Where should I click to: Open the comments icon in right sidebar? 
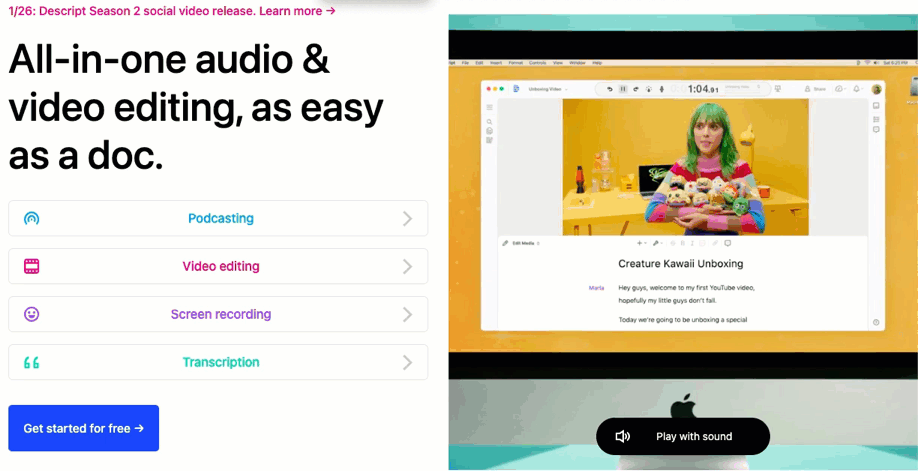point(876,129)
